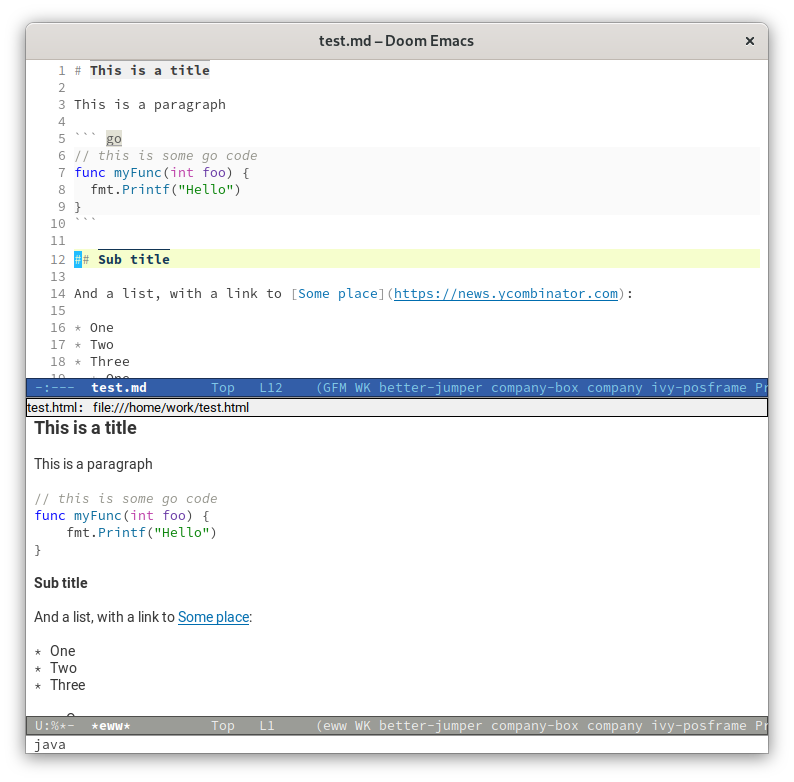This screenshot has height=782, width=794.
Task: Click L1 line indicator in eww modeline
Action: coord(266,726)
